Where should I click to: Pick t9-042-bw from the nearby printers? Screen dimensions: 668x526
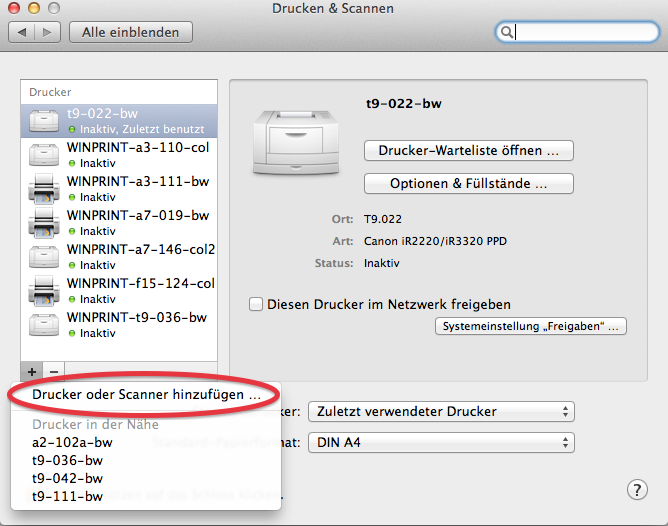coord(67,478)
